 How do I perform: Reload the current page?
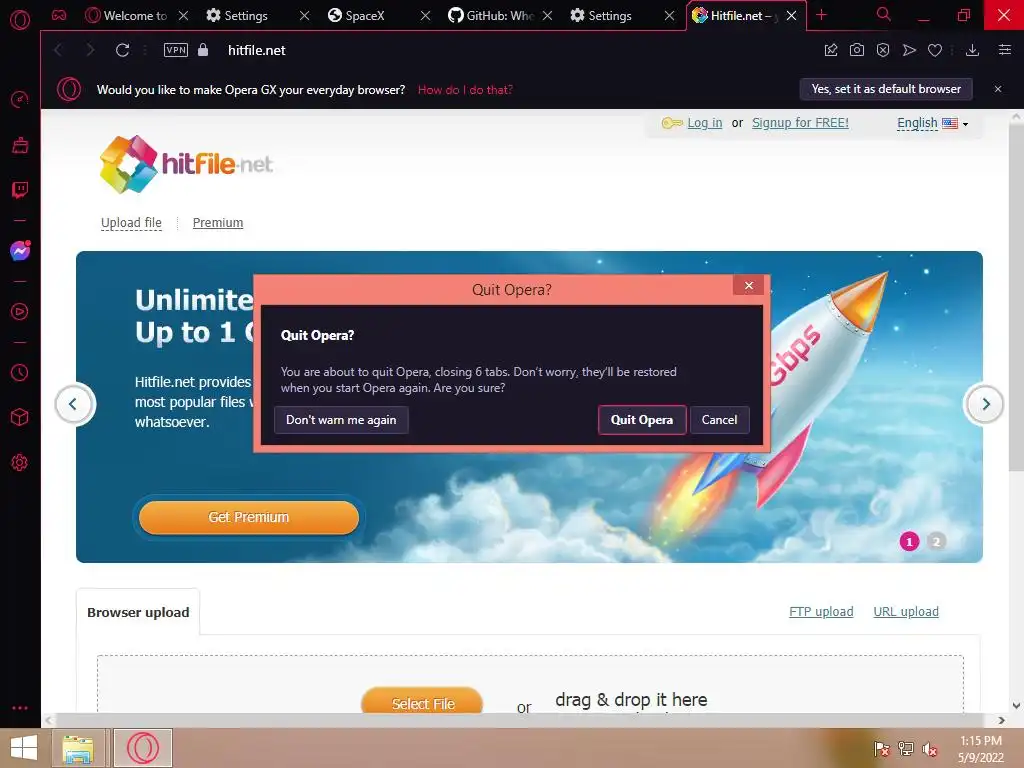122,50
